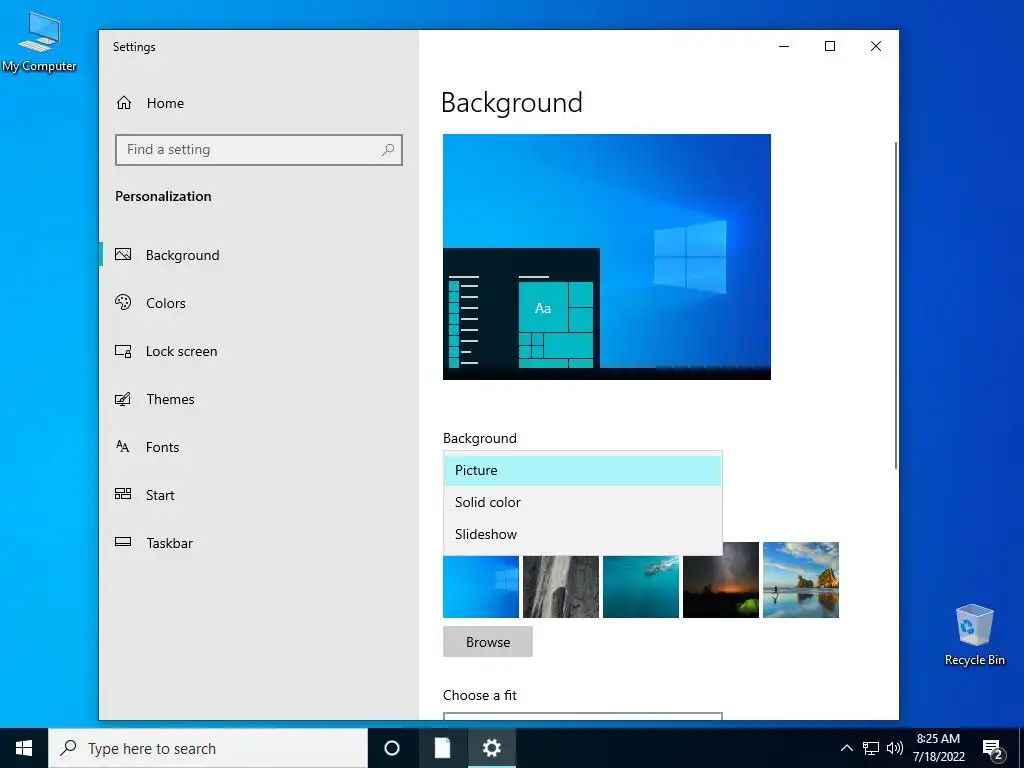Click the Fonts AA icon
1024x768 pixels.
[x=123, y=446]
